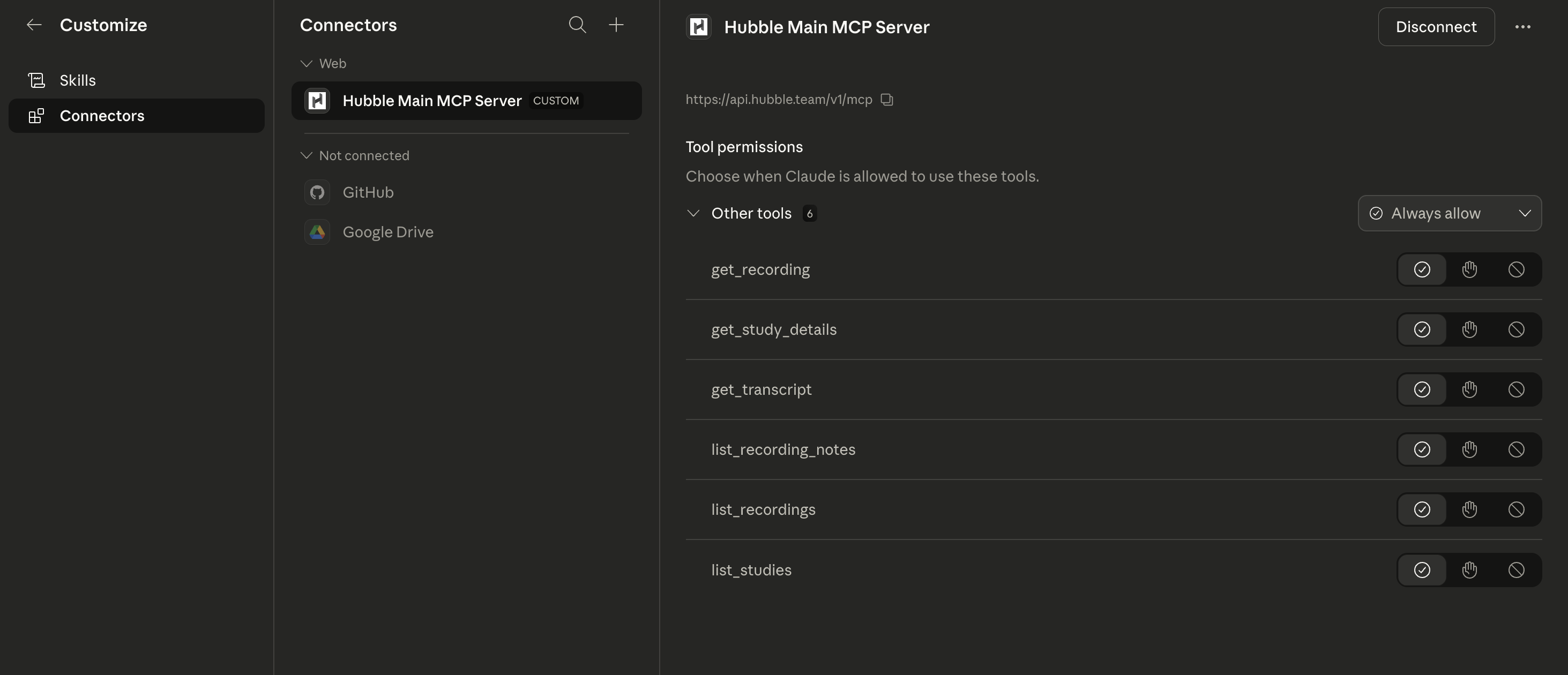Set get_study_details to always allow
The height and width of the screenshot is (675, 1568).
point(1422,330)
